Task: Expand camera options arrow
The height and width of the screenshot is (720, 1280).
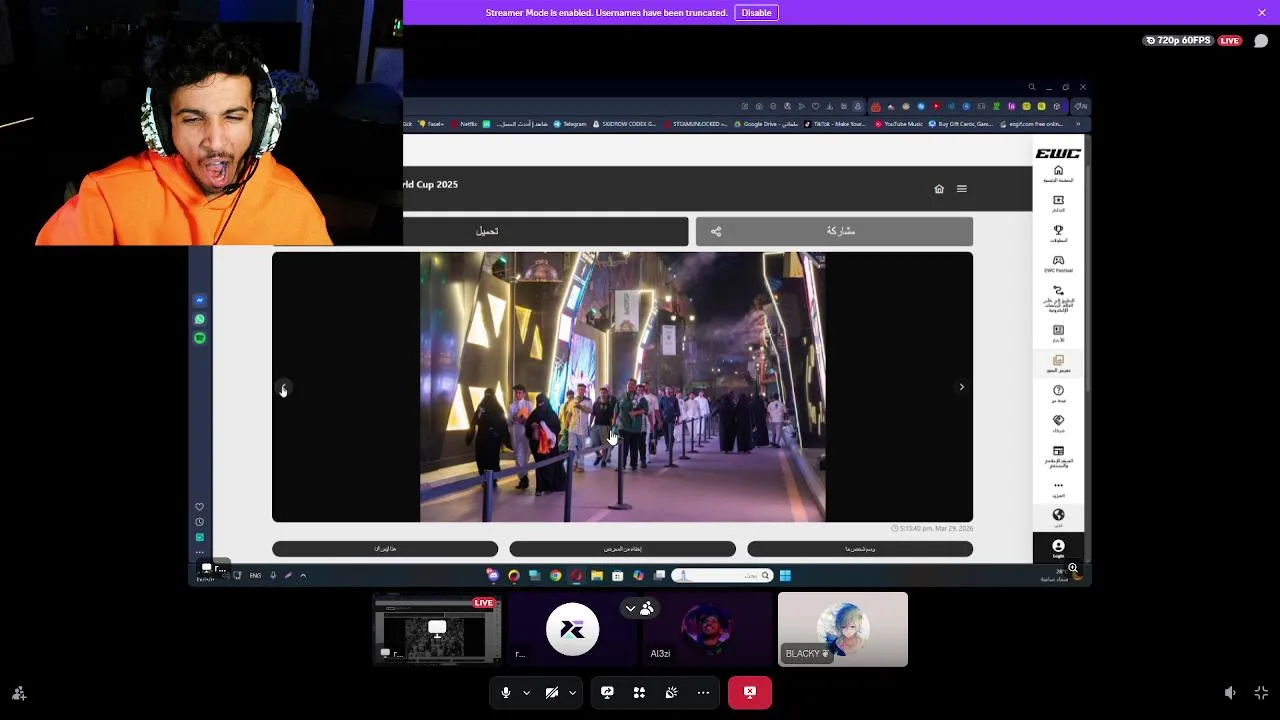Action: click(x=572, y=692)
